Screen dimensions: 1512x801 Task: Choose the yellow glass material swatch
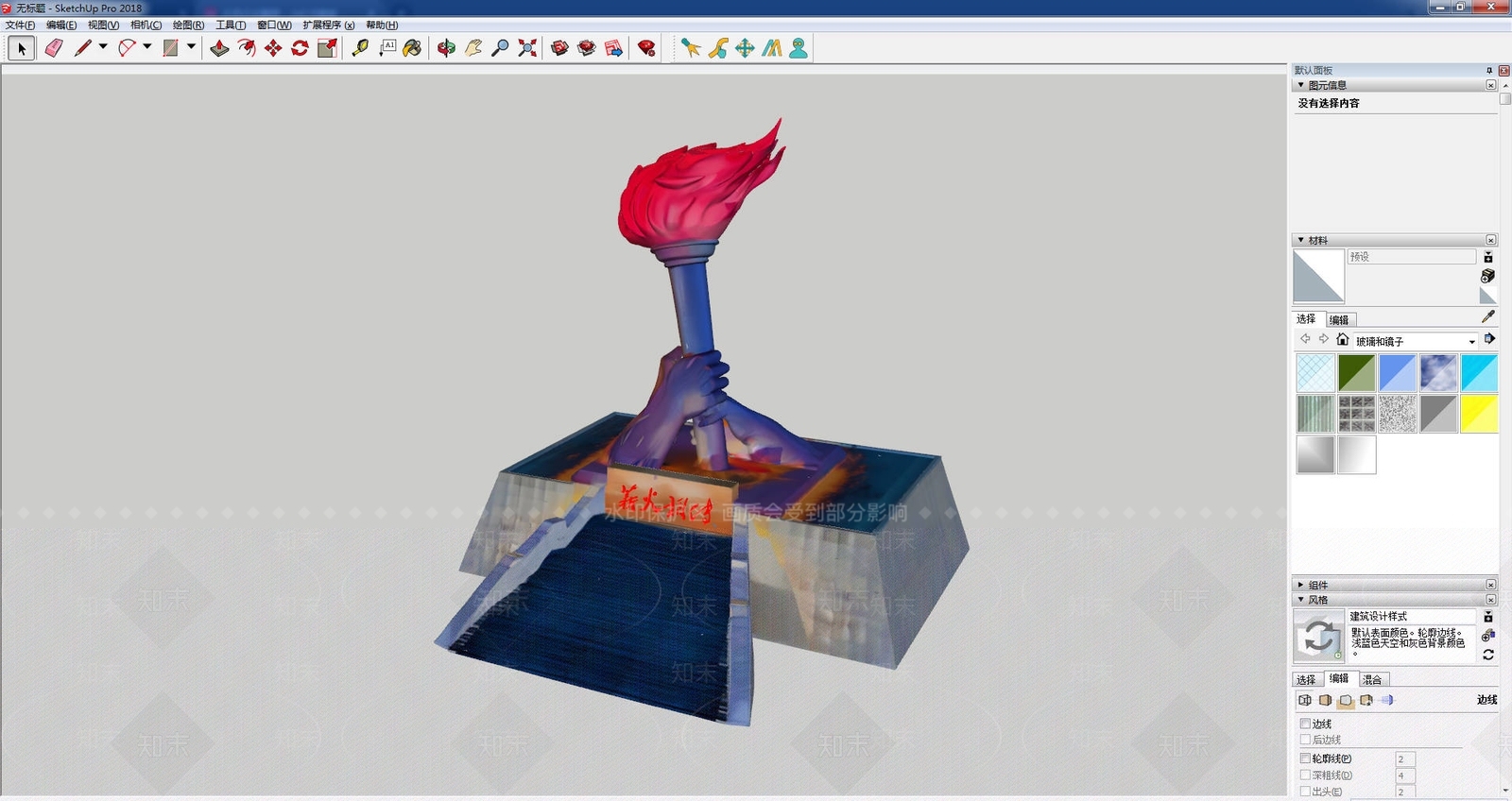tap(1479, 414)
